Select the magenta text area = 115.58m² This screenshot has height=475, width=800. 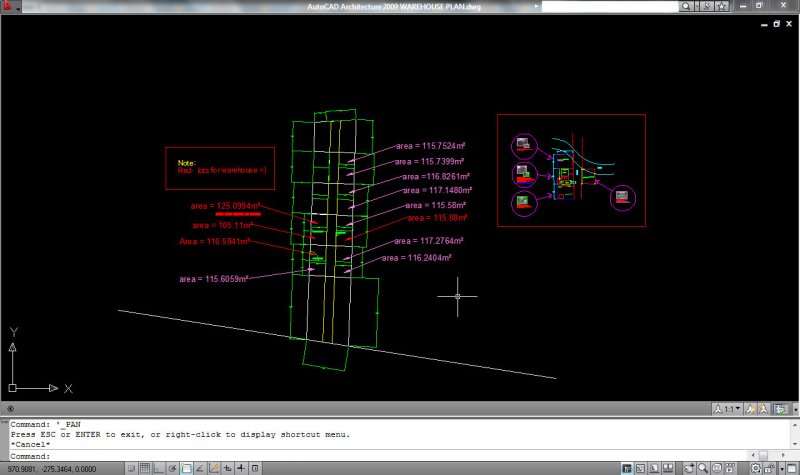tap(436, 205)
